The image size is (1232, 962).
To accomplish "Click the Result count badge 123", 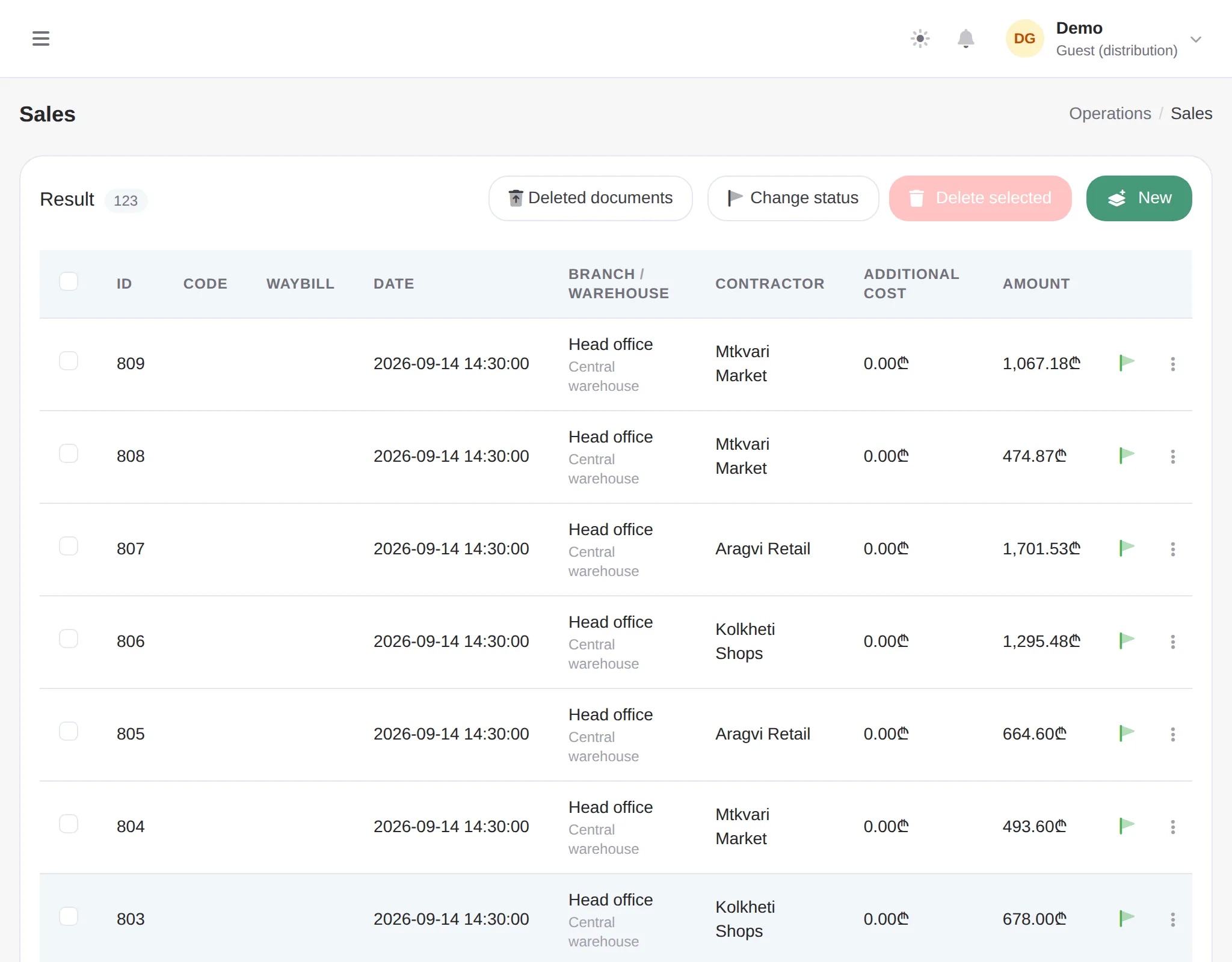I will pyautogui.click(x=126, y=201).
